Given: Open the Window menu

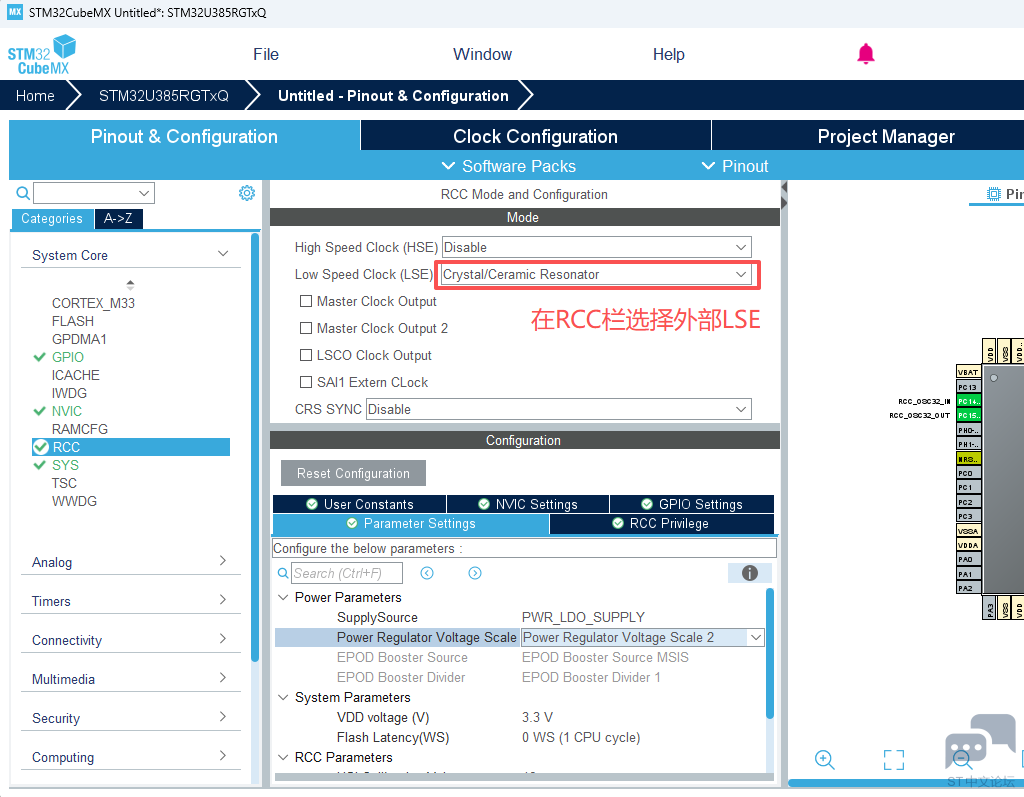Looking at the screenshot, I should coord(483,54).
